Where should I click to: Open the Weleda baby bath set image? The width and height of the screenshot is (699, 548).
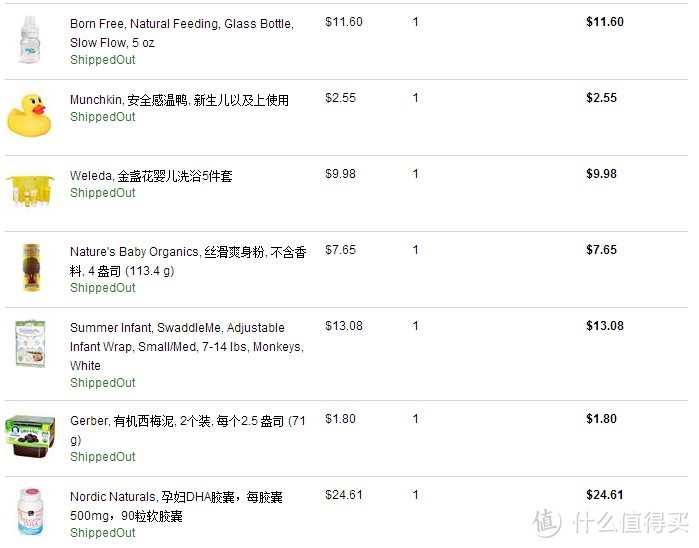[29, 189]
